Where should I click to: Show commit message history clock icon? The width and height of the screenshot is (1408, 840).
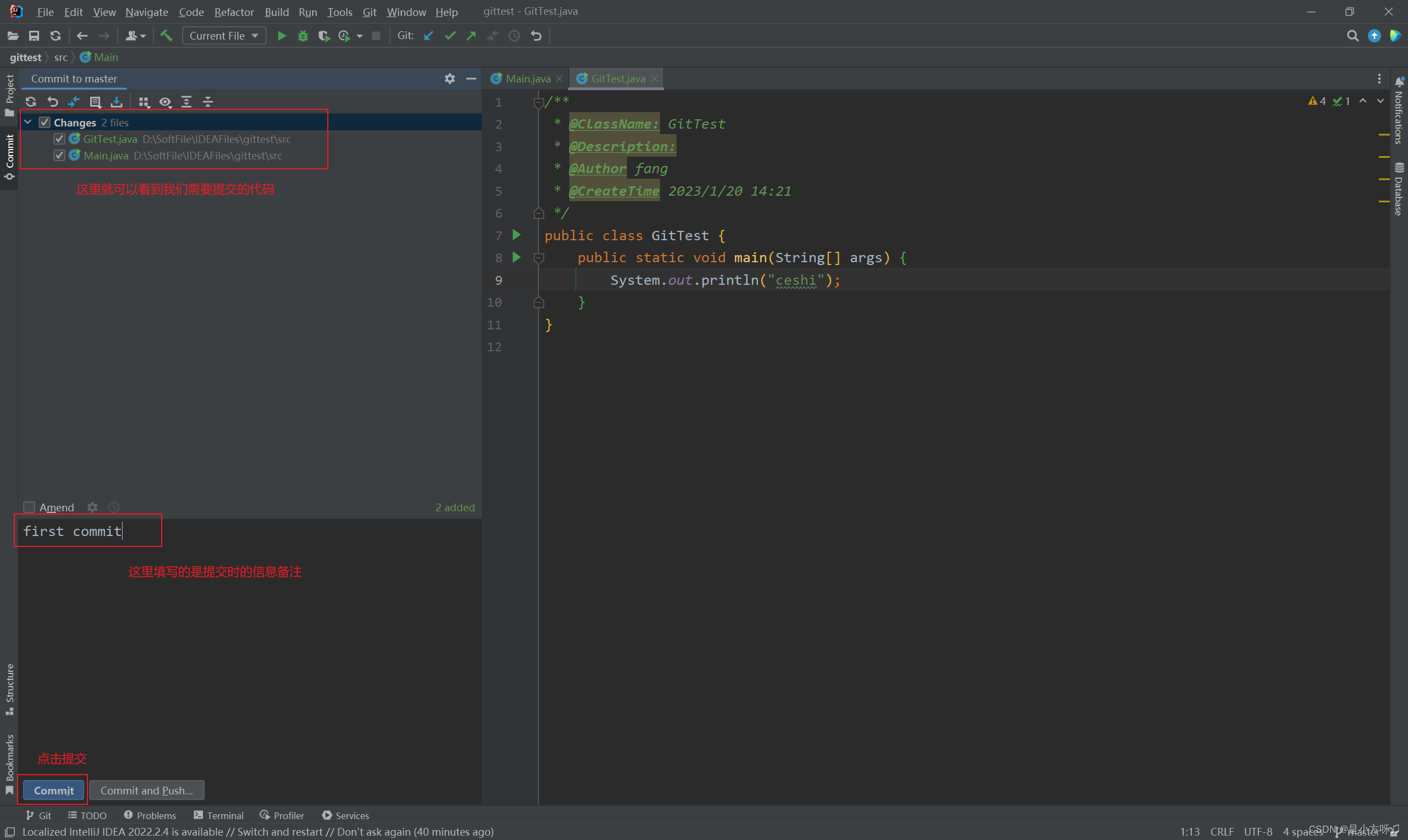[x=114, y=507]
